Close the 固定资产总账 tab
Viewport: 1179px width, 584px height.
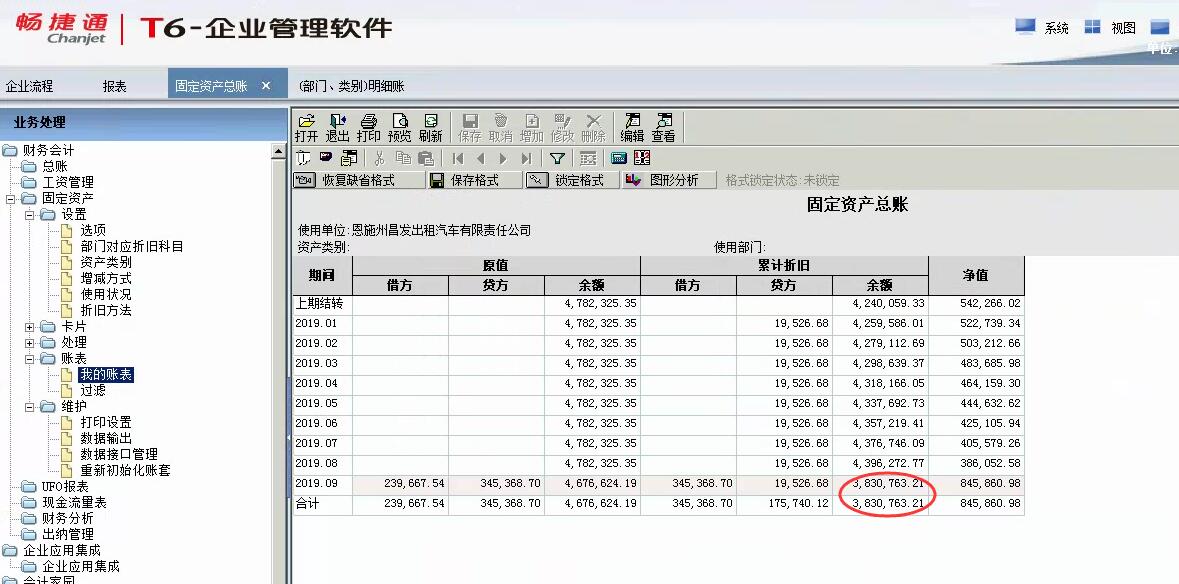click(x=265, y=86)
